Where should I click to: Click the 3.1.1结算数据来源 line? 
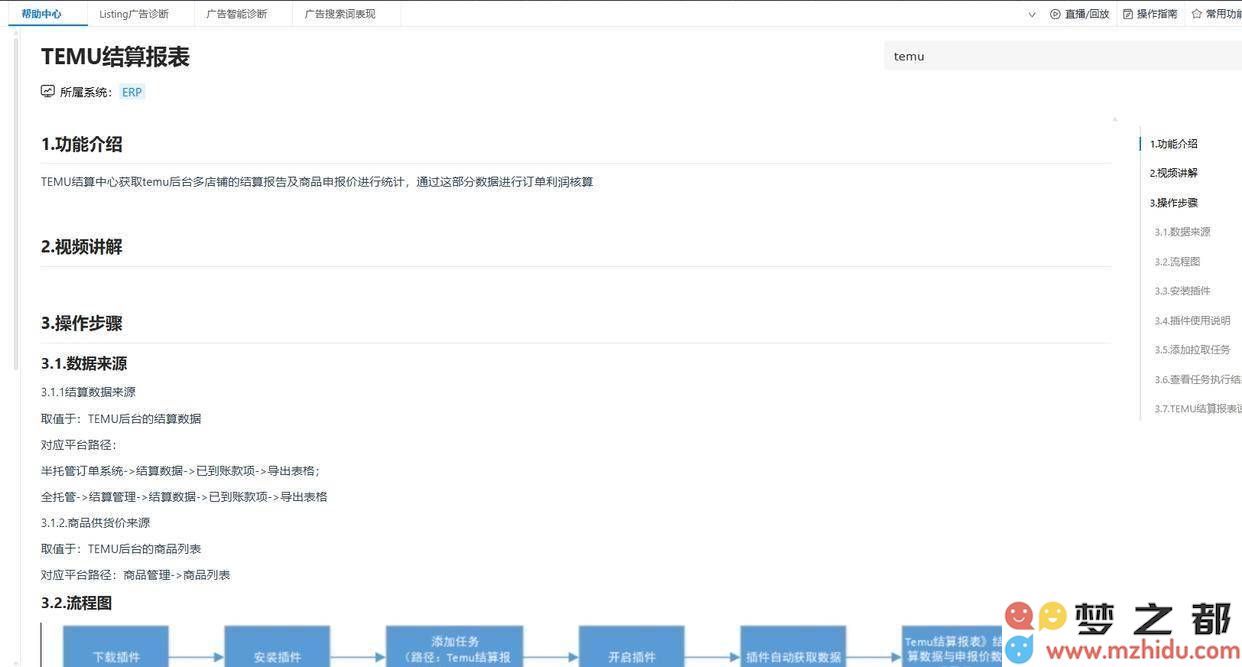[88, 392]
